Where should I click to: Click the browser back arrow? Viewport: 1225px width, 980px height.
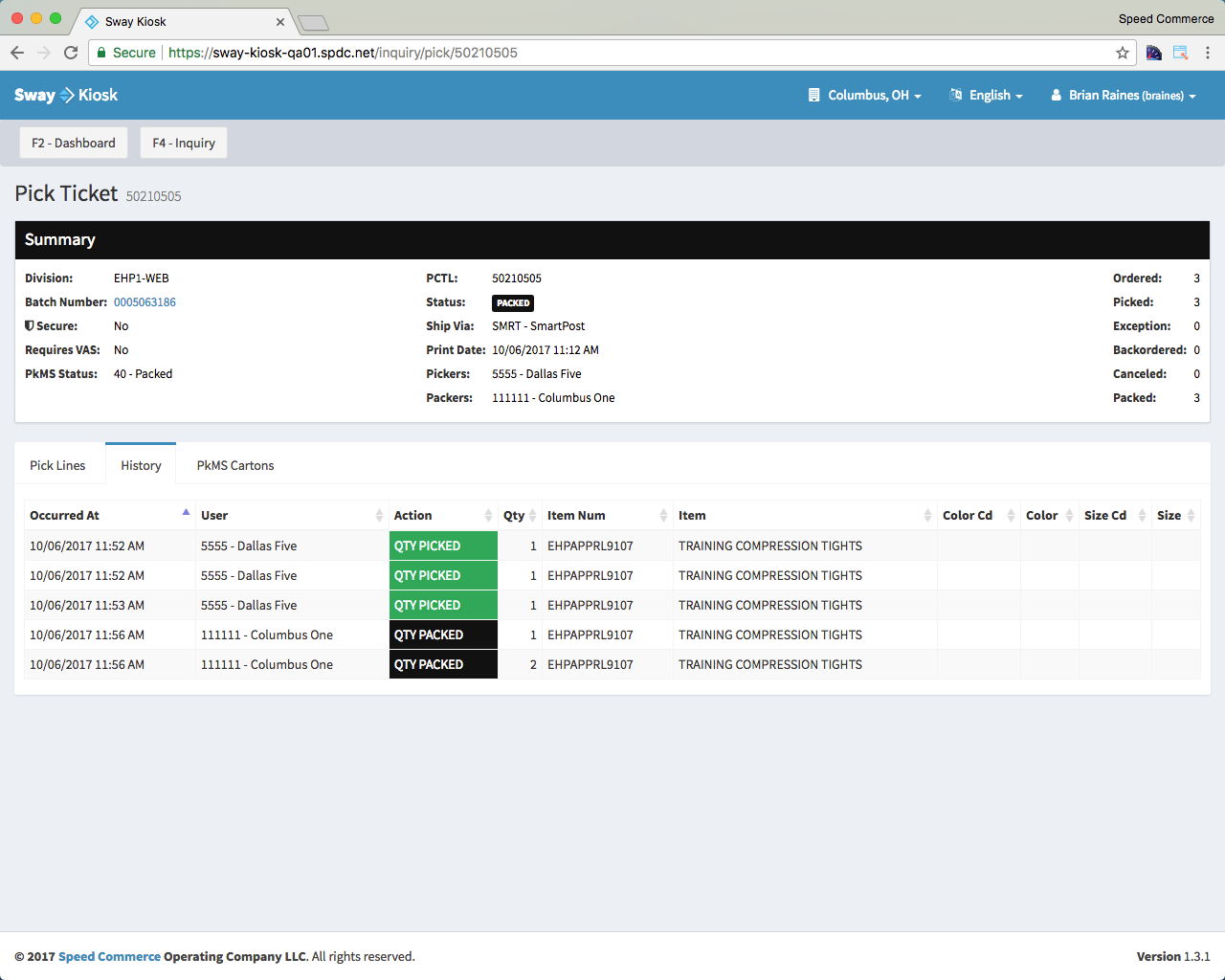[x=17, y=53]
